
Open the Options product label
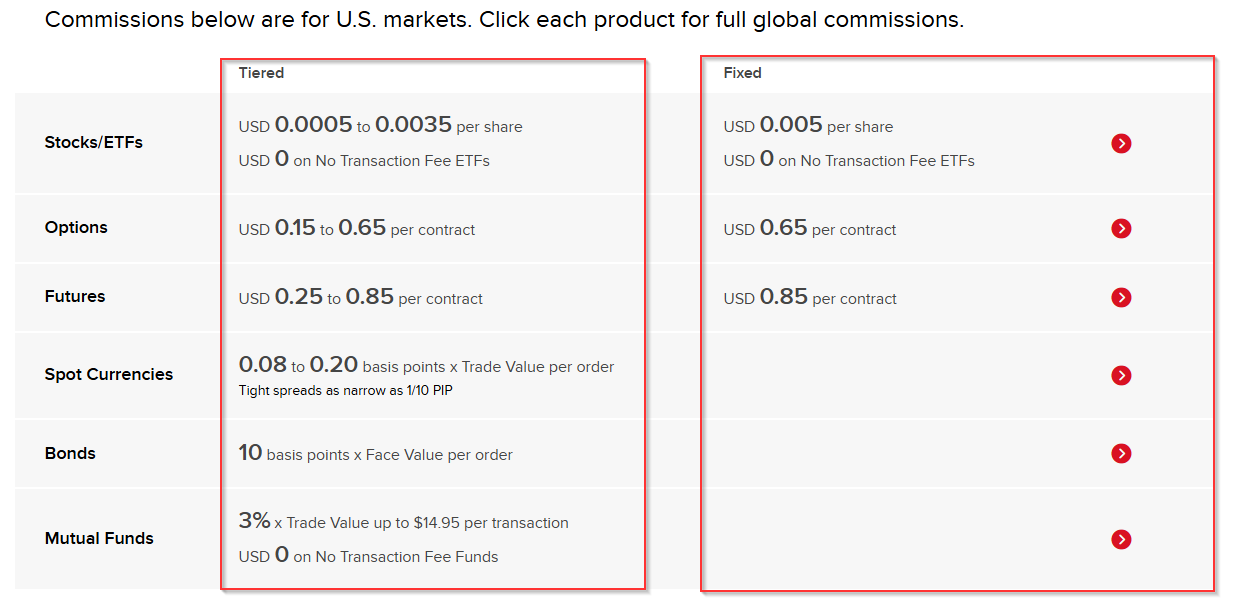coord(76,228)
